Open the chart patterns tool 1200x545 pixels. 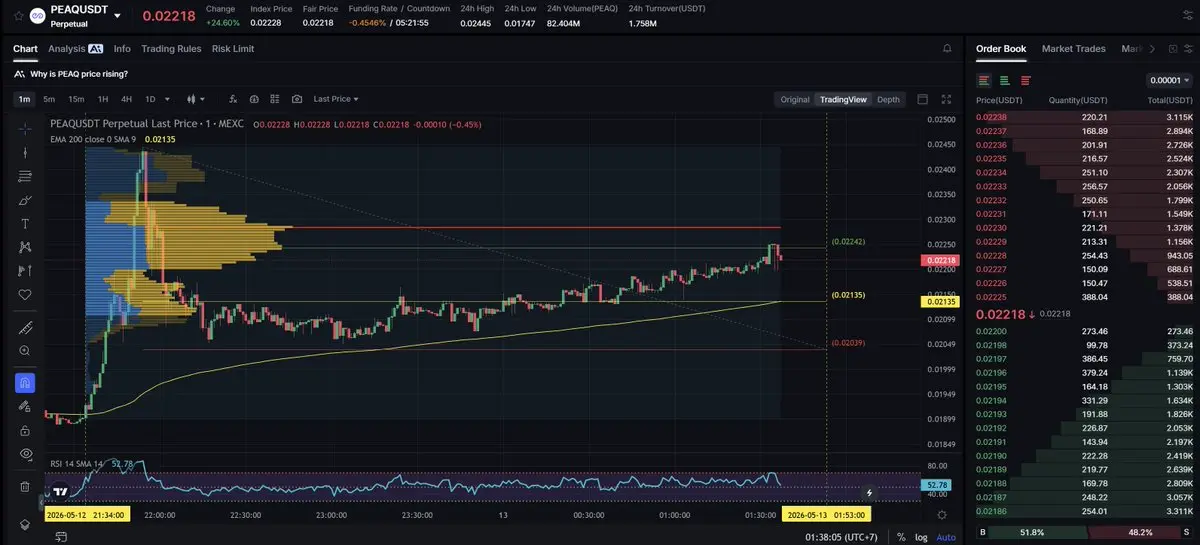pos(25,247)
